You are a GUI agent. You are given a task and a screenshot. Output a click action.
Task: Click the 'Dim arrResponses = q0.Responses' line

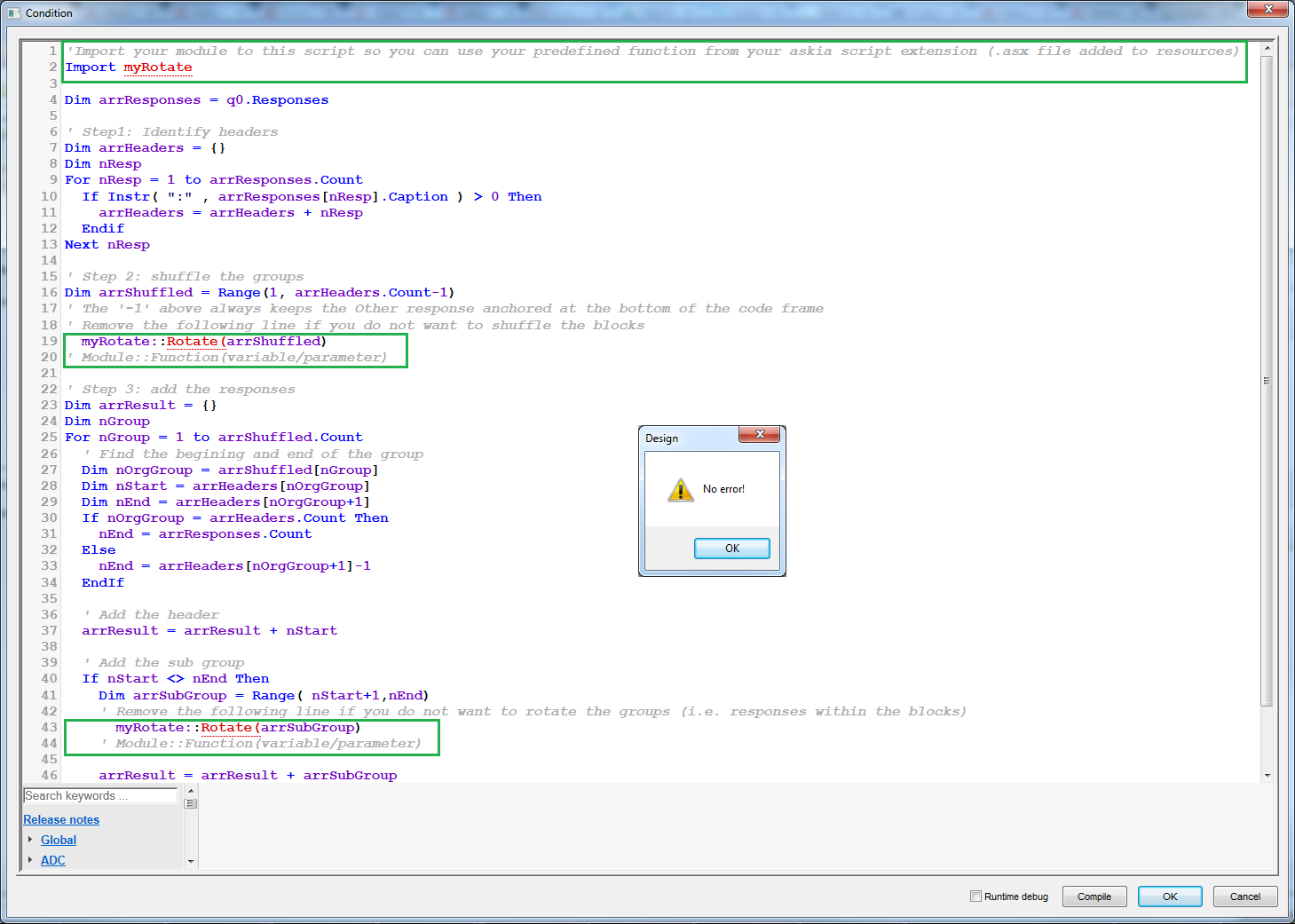click(196, 100)
